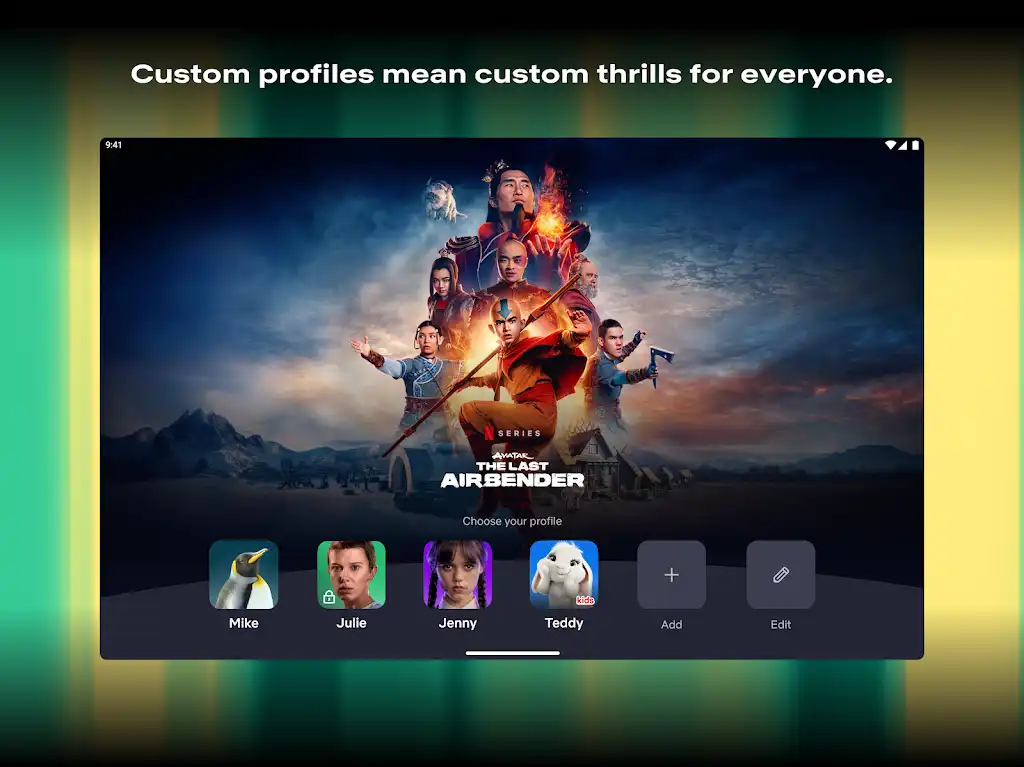Select Mike's penguin profile avatar

pyautogui.click(x=244, y=574)
